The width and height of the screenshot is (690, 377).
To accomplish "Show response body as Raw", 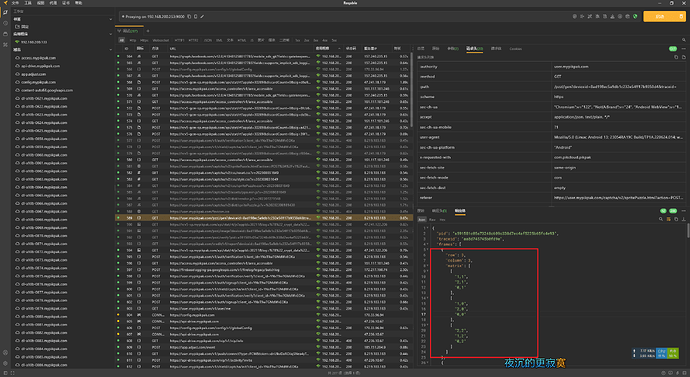I will point(432,219).
